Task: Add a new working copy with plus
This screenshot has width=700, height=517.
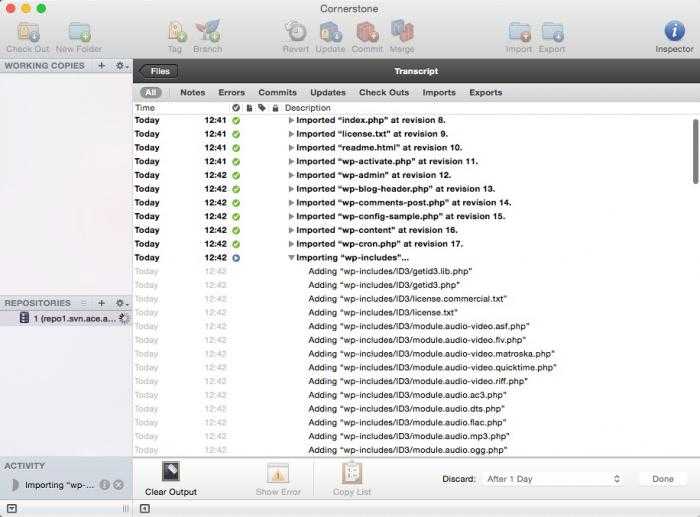Action: pyautogui.click(x=101, y=66)
